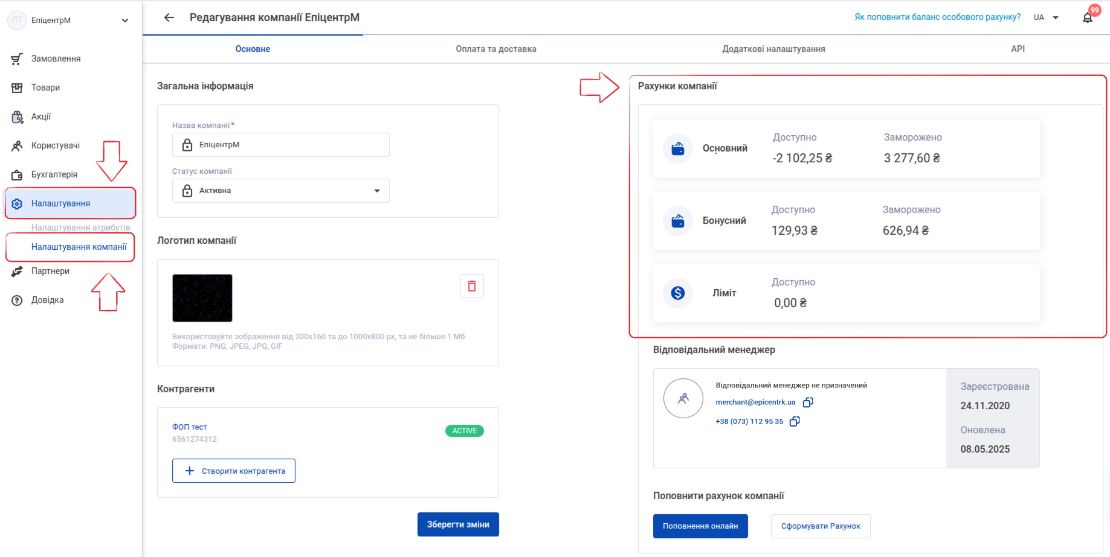Click the Бухгалтерія wallet icon

pos(18,175)
